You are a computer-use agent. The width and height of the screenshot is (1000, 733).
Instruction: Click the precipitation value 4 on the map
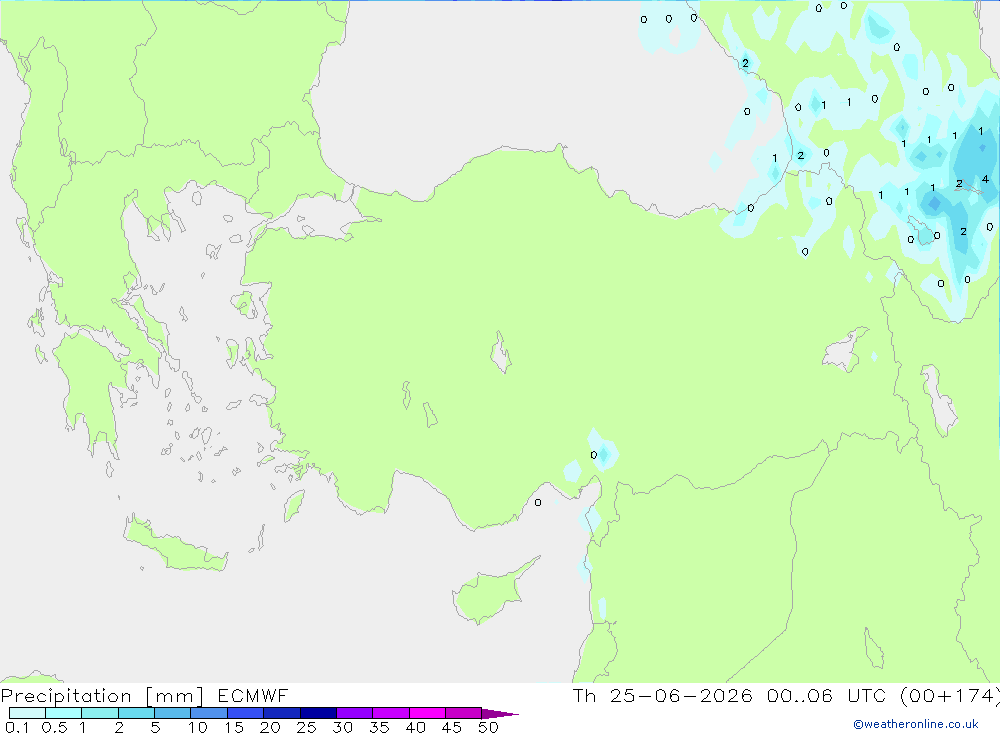click(985, 179)
